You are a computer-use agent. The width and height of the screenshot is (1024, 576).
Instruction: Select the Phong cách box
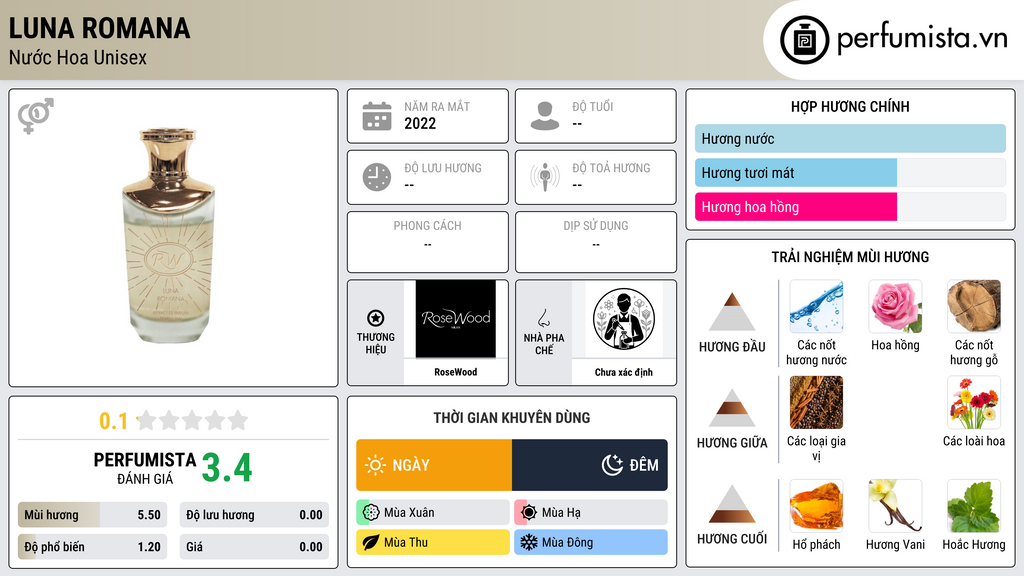click(x=428, y=242)
